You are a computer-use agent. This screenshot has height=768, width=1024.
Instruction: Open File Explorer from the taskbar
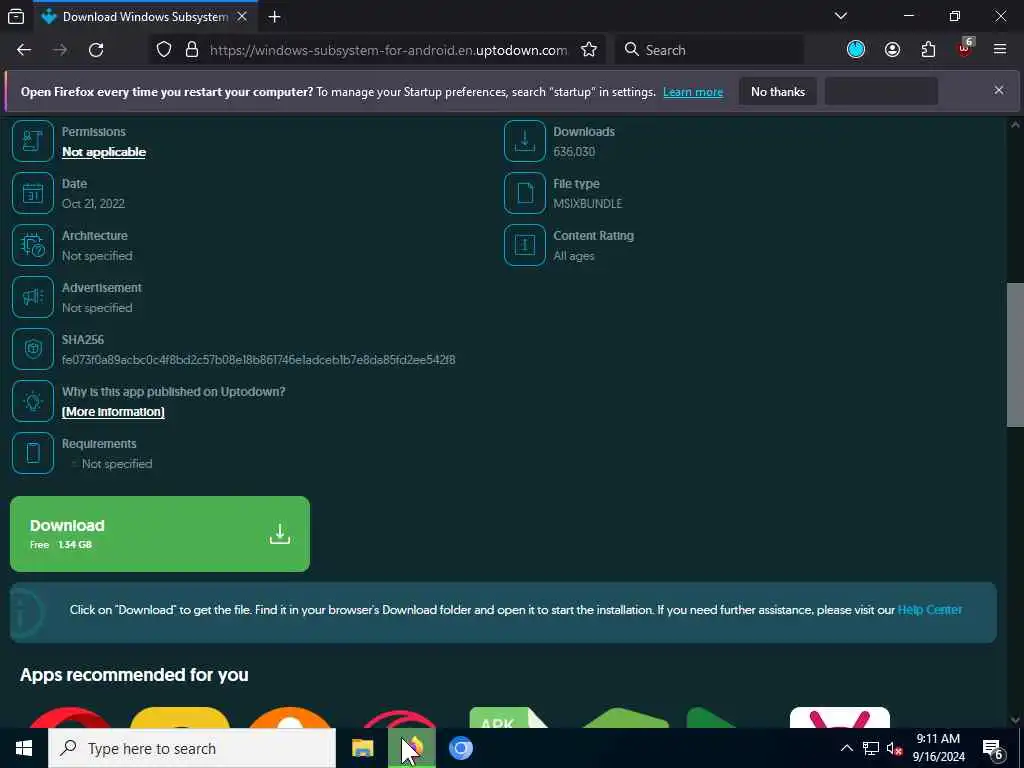click(x=362, y=748)
